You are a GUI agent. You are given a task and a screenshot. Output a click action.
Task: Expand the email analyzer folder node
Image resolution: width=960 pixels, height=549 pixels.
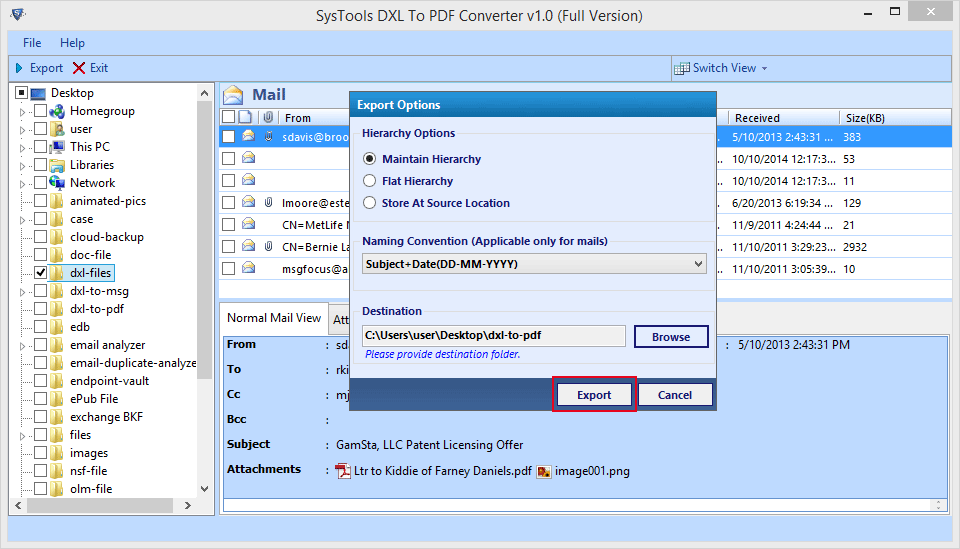(23, 346)
